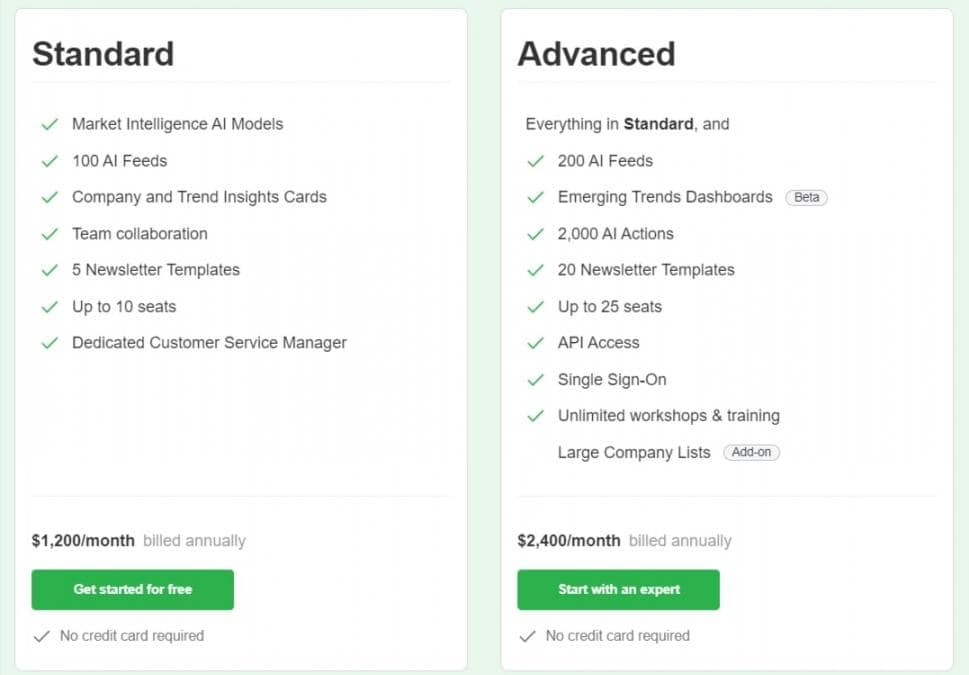Click checkmark beside 100 AI Feeds
Screen dimensions: 969x675
49,161
